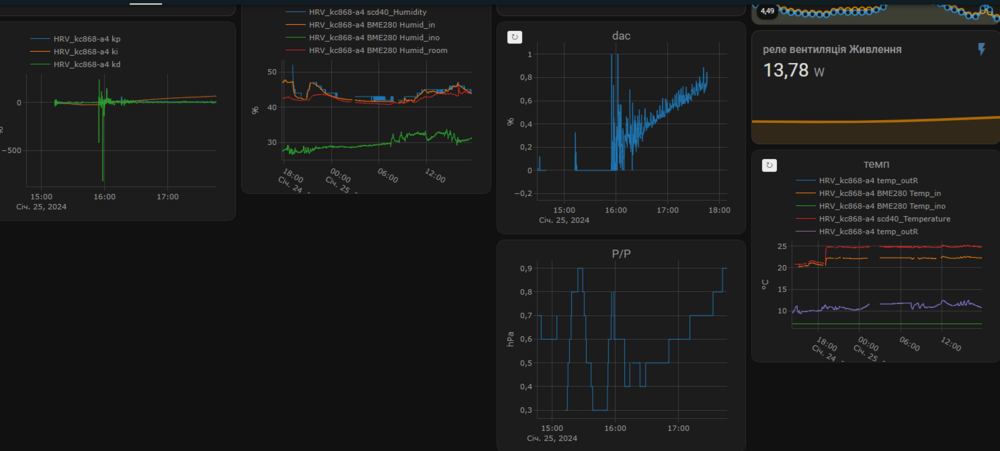Click the P/P chart title
The width and height of the screenshot is (1000, 451).
[x=621, y=254]
